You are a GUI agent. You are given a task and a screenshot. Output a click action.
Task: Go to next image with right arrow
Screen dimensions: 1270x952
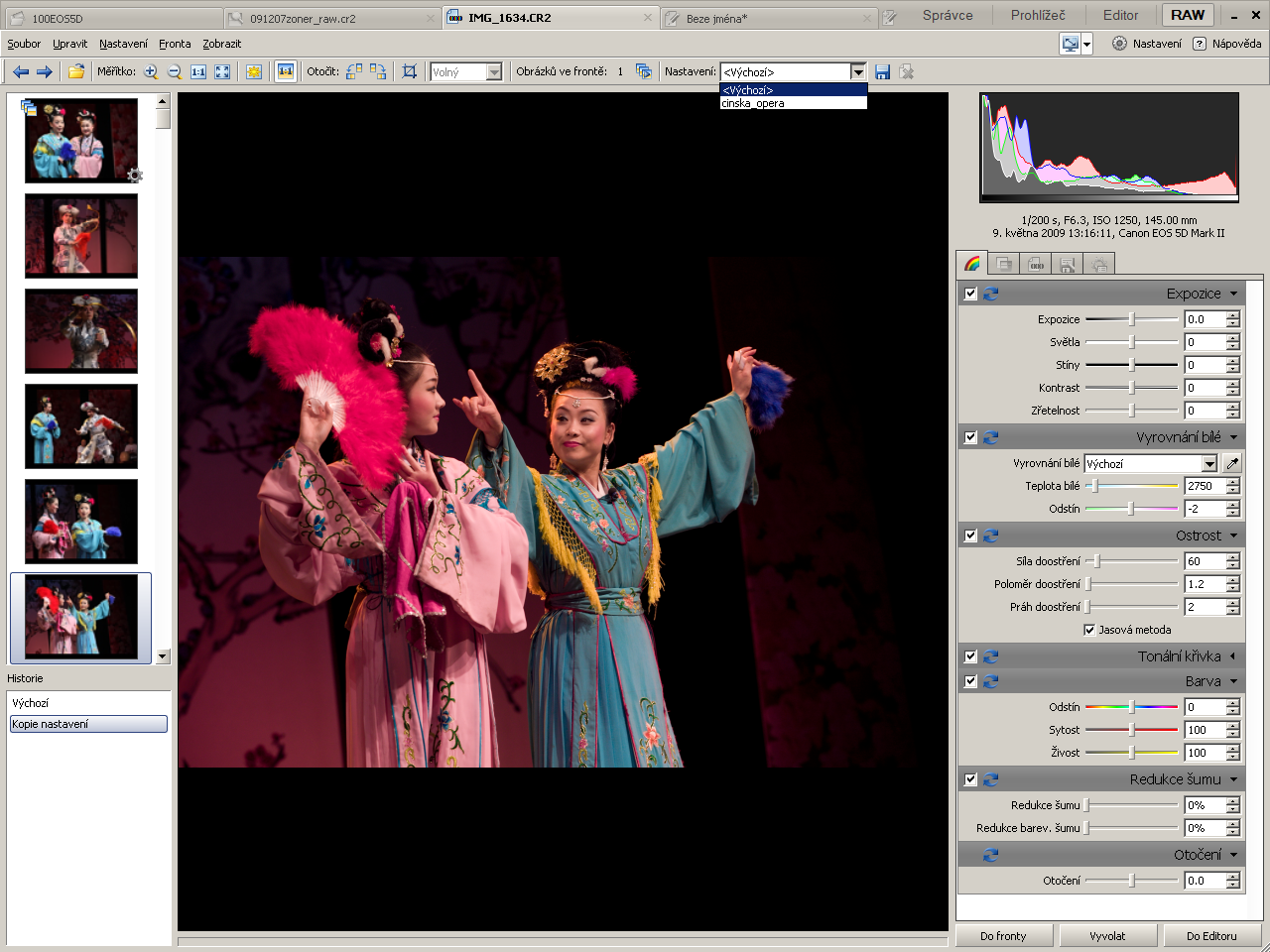(45, 71)
